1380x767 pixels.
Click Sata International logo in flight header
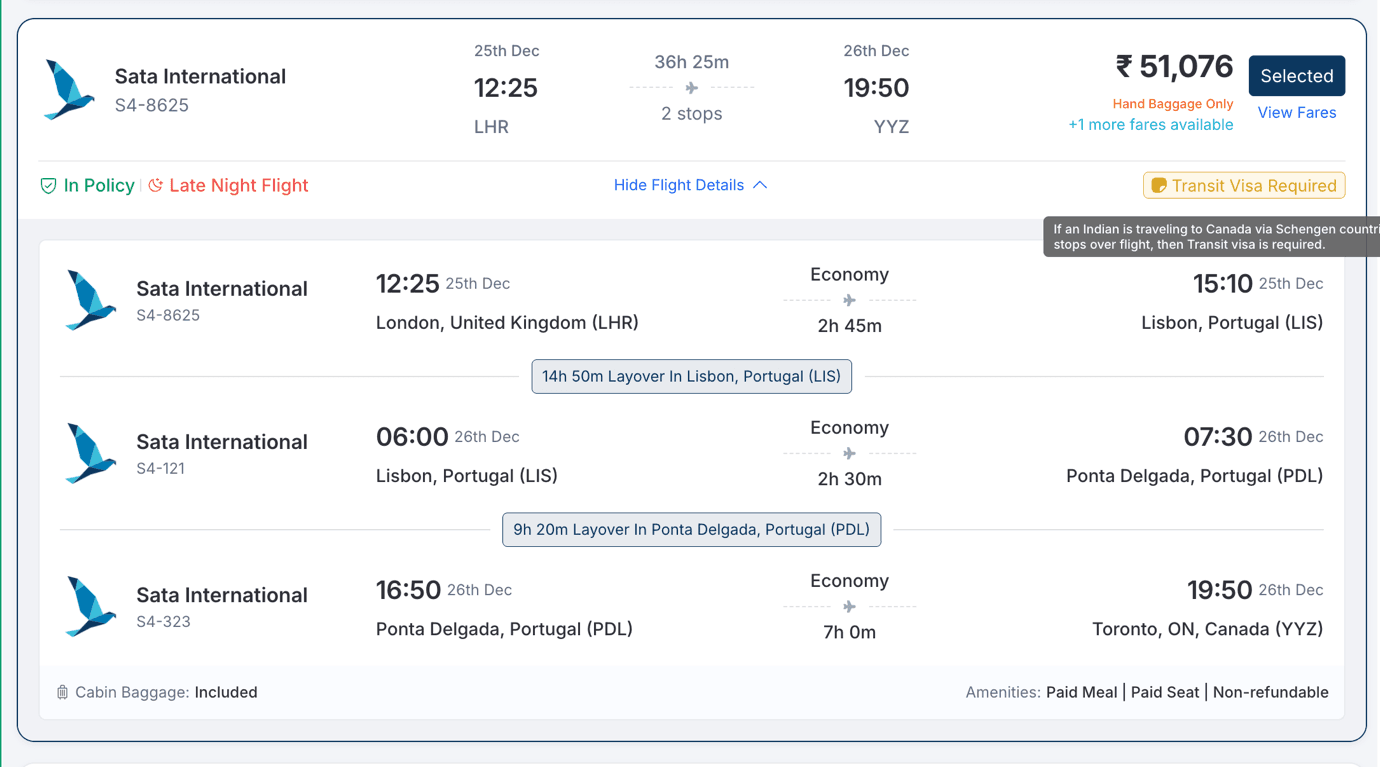69,89
